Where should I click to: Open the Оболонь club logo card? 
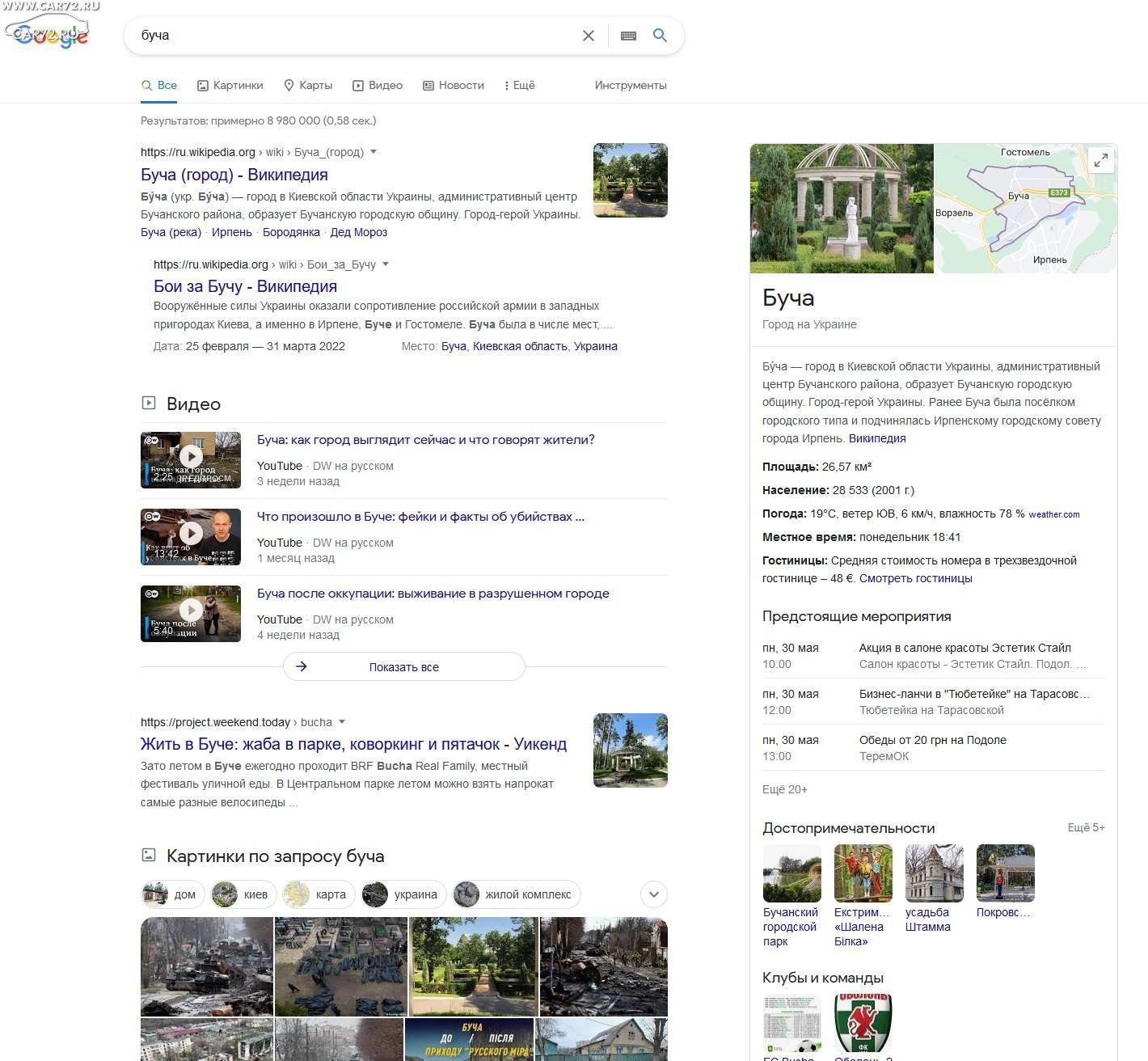pyautogui.click(x=863, y=1027)
